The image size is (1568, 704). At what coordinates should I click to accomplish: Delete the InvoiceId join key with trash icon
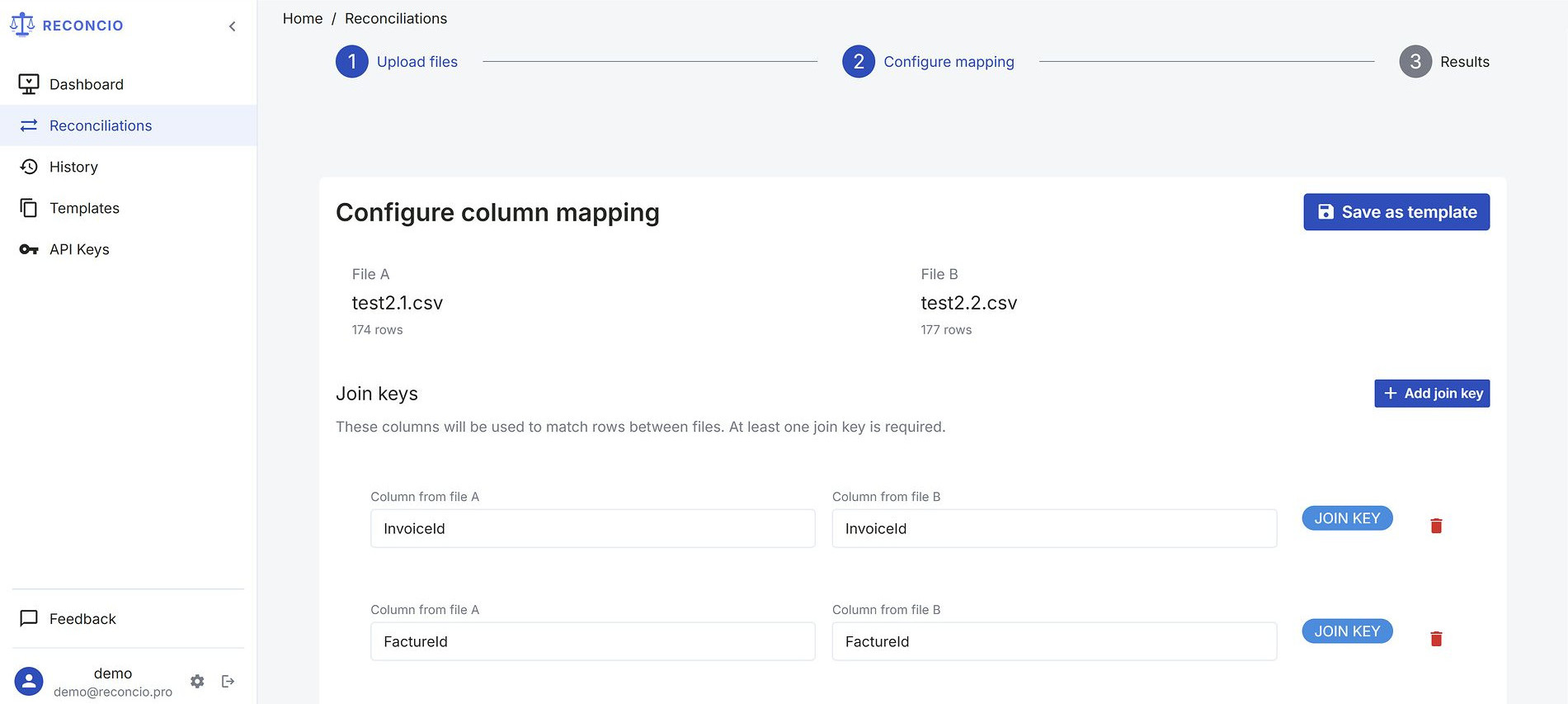coord(1436,526)
